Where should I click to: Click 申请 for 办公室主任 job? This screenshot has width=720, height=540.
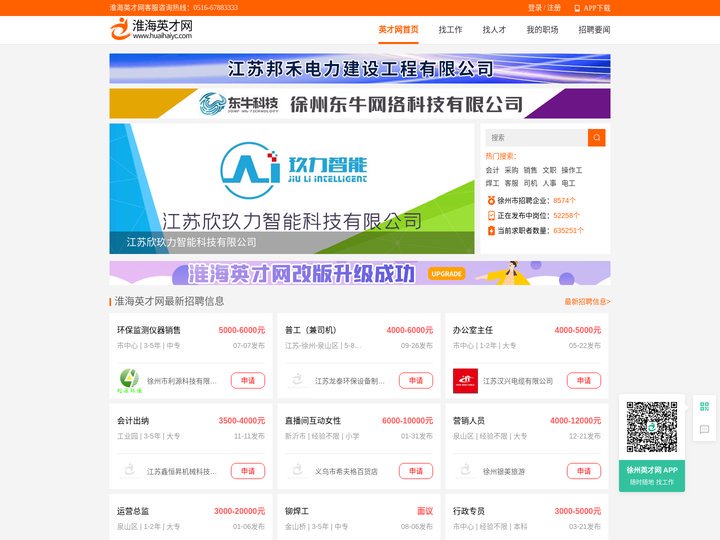click(584, 381)
